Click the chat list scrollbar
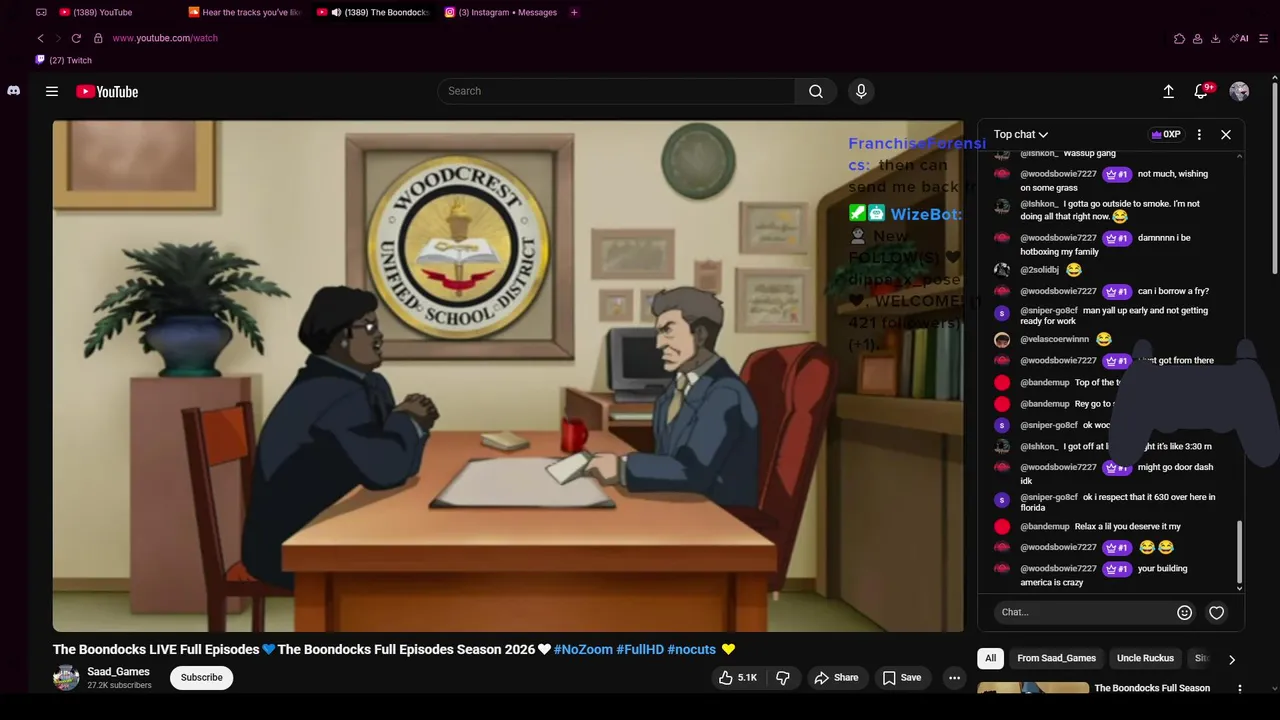Viewport: 1280px width, 720px height. pos(1240,550)
